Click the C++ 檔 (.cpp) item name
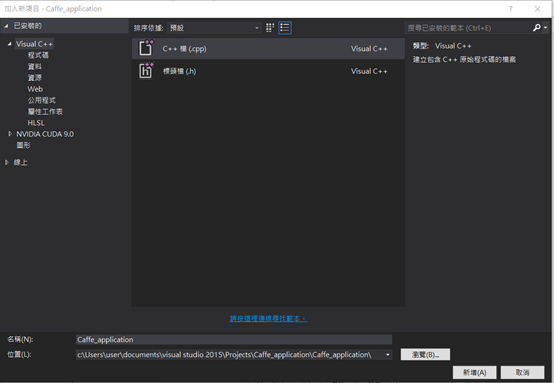 point(184,49)
